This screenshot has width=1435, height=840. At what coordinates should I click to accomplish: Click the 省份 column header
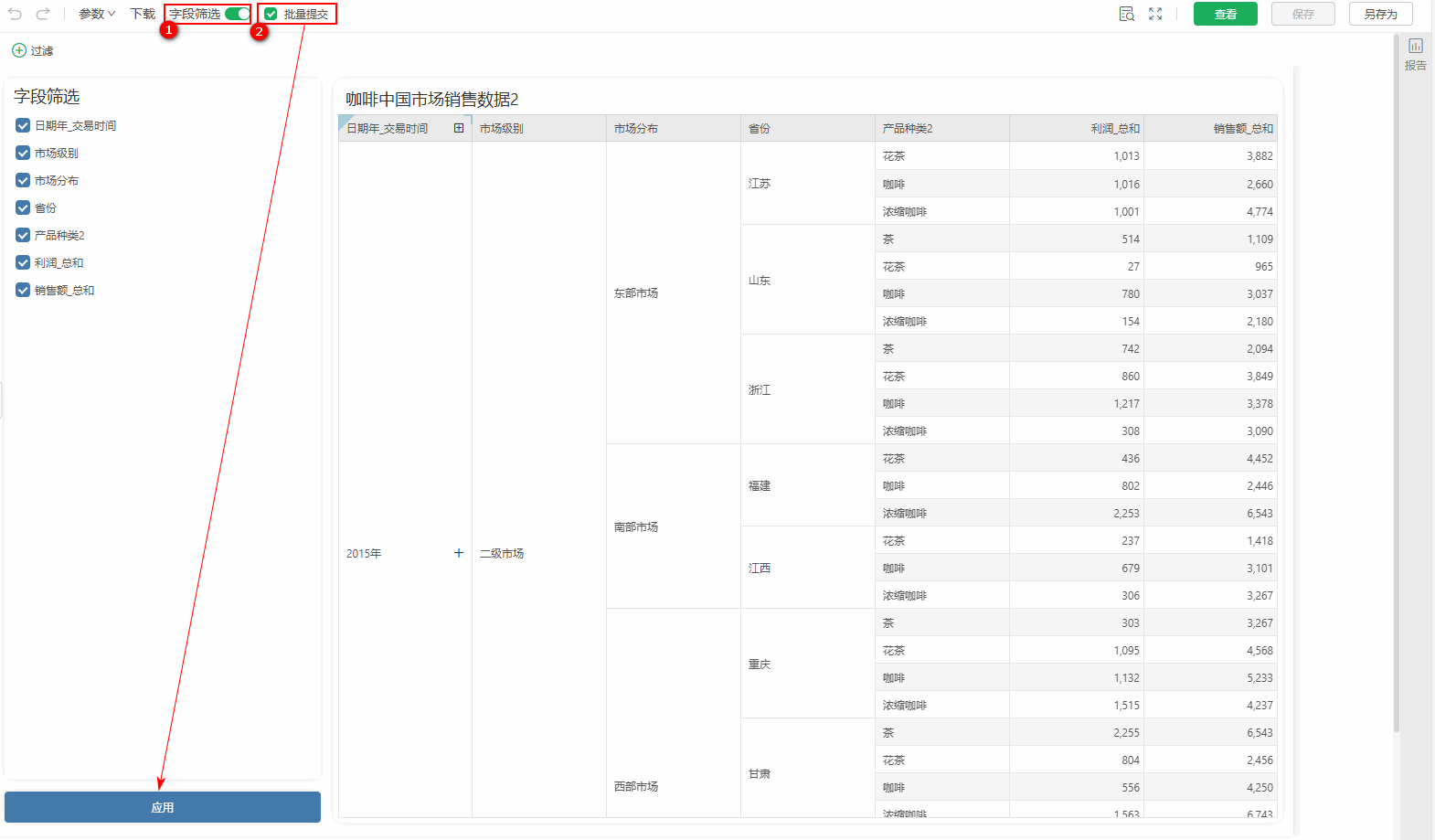[x=808, y=128]
